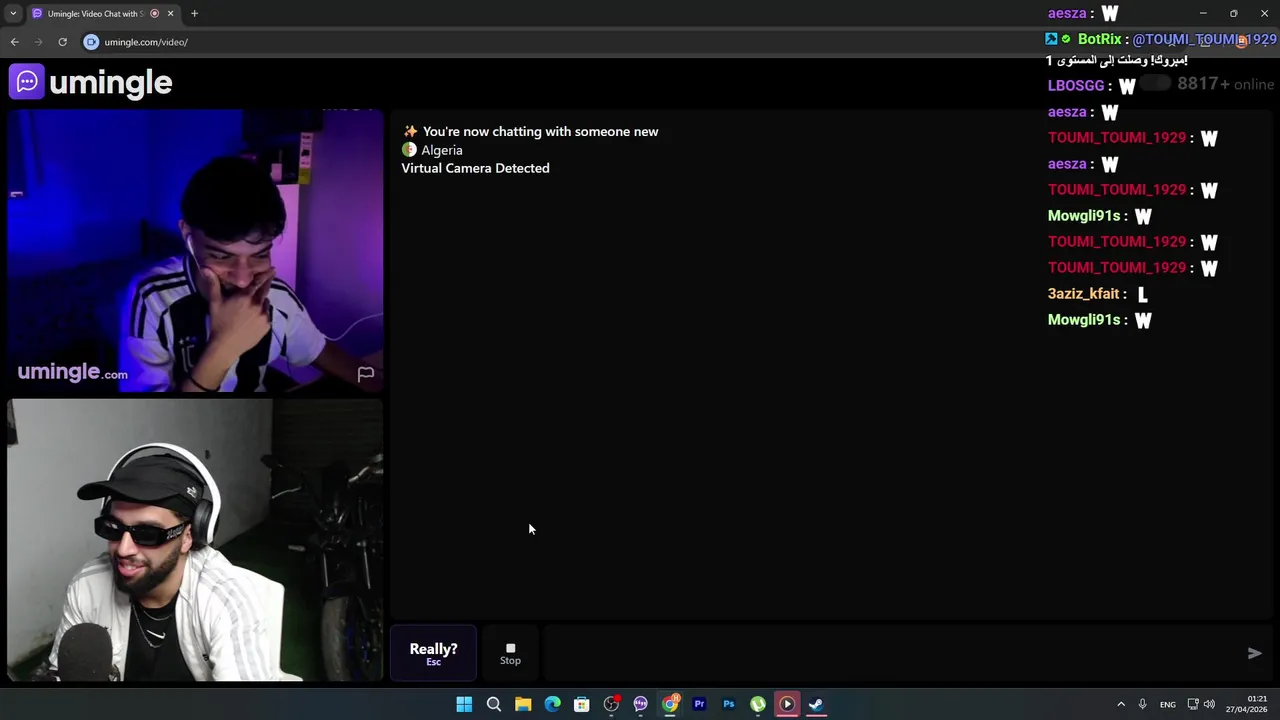
Task: Show hidden system tray icons
Action: coord(1120,704)
